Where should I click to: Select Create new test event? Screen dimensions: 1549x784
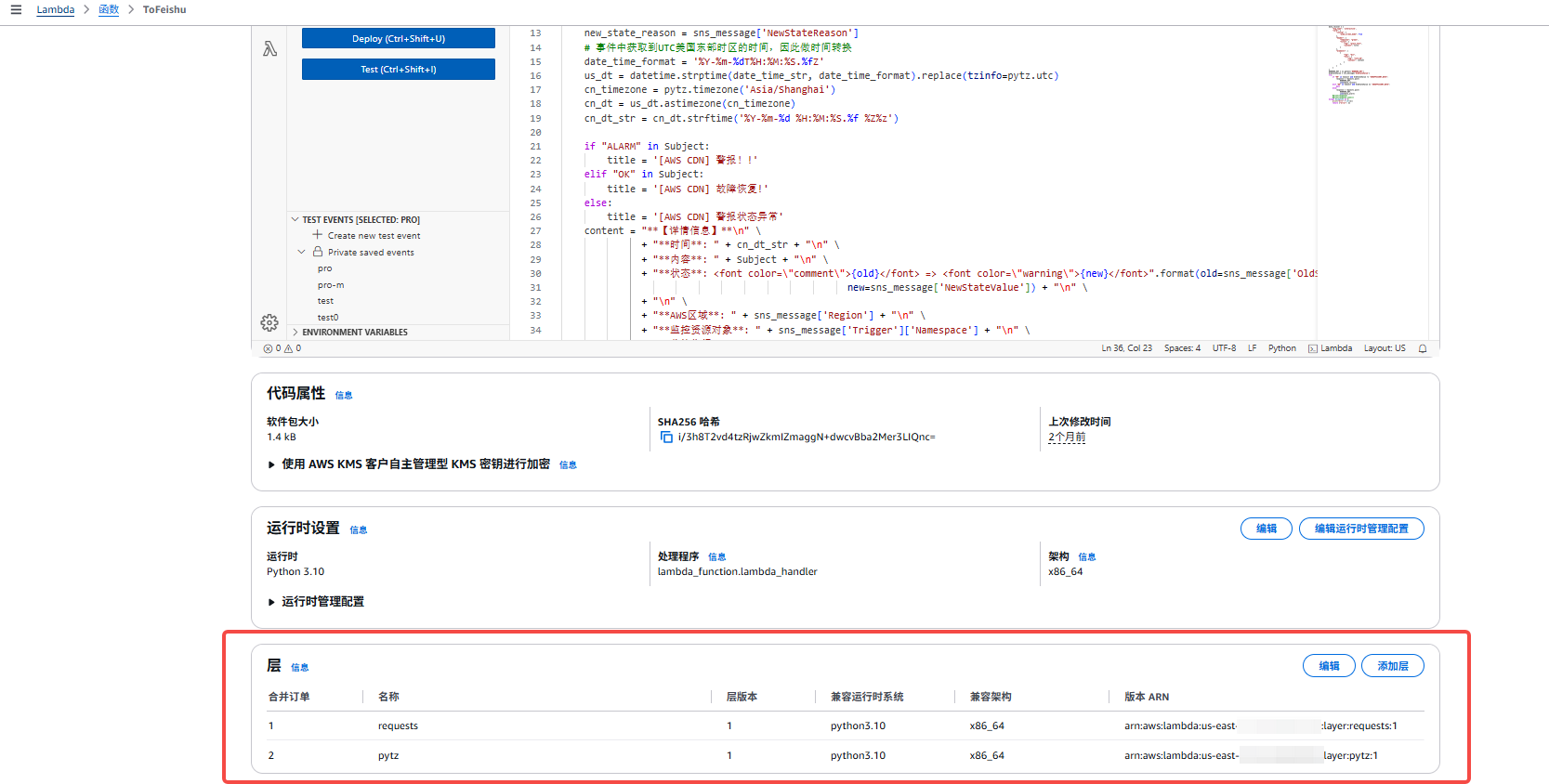click(374, 236)
